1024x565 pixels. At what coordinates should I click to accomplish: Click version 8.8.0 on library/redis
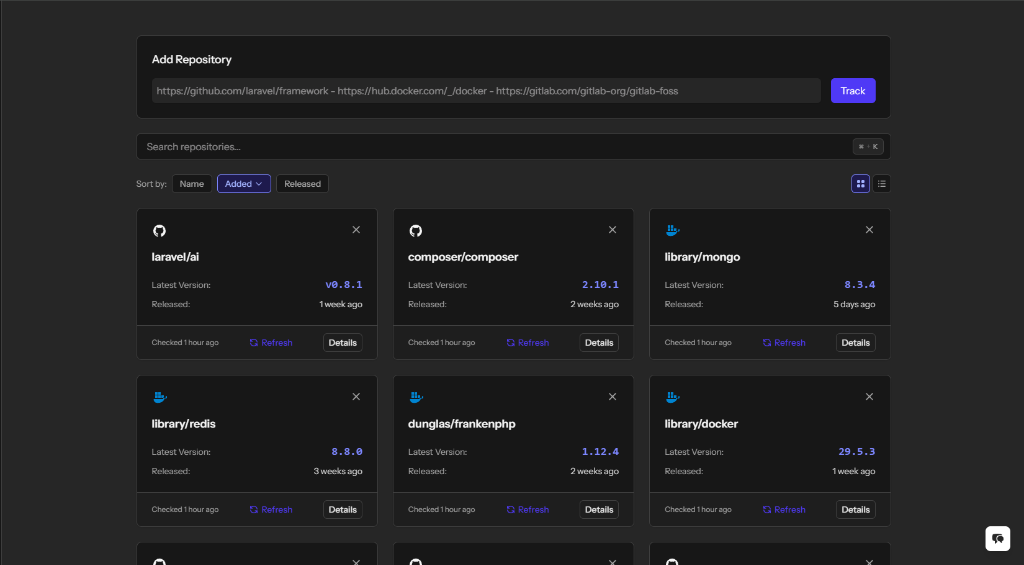click(347, 451)
